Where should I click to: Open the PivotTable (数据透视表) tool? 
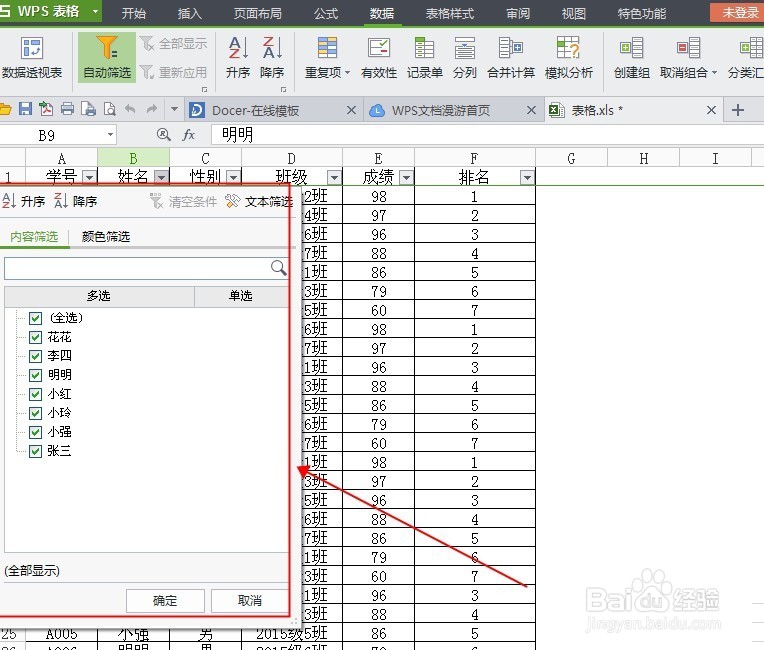(x=32, y=57)
